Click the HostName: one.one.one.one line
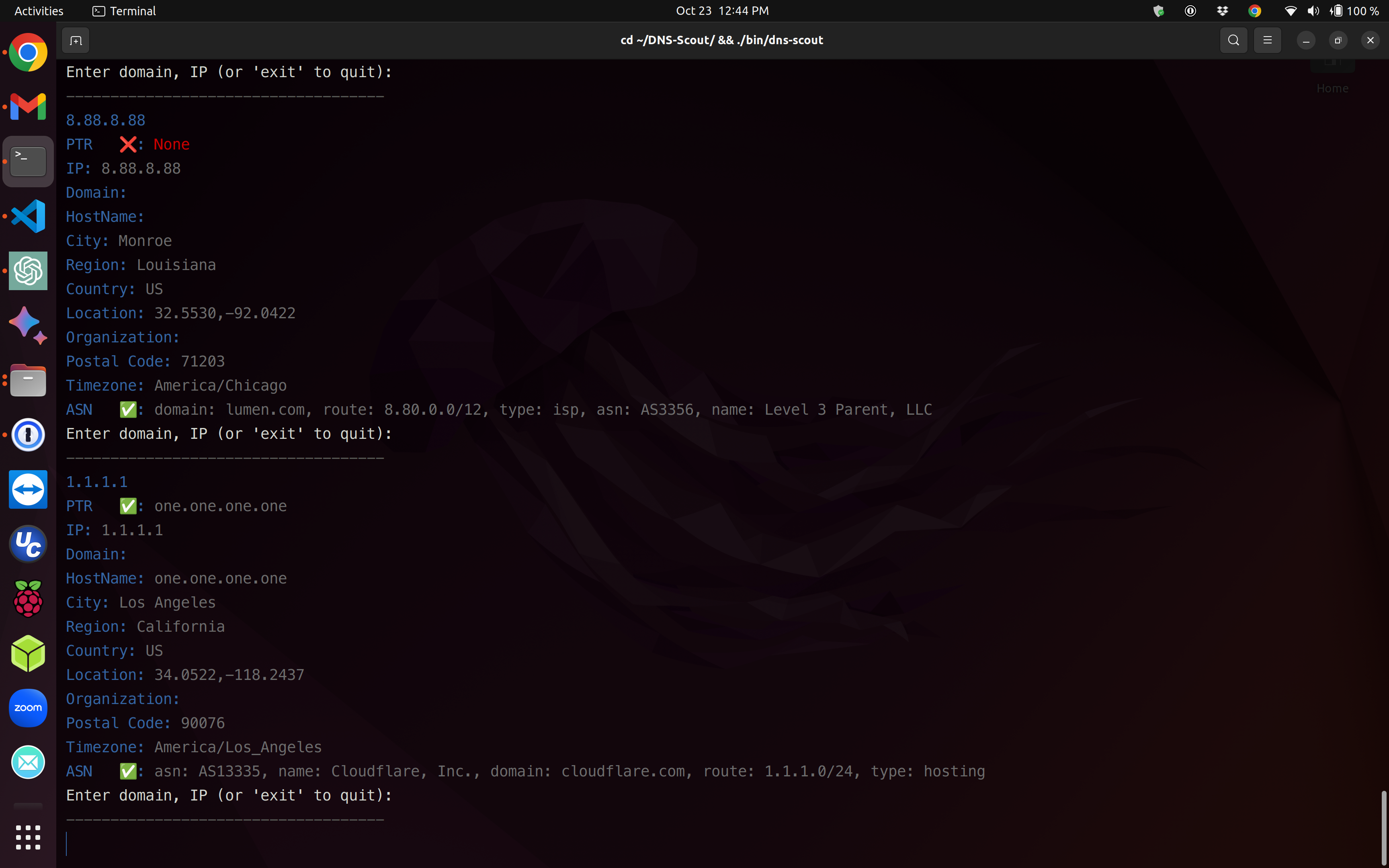This screenshot has width=1389, height=868. click(x=176, y=579)
